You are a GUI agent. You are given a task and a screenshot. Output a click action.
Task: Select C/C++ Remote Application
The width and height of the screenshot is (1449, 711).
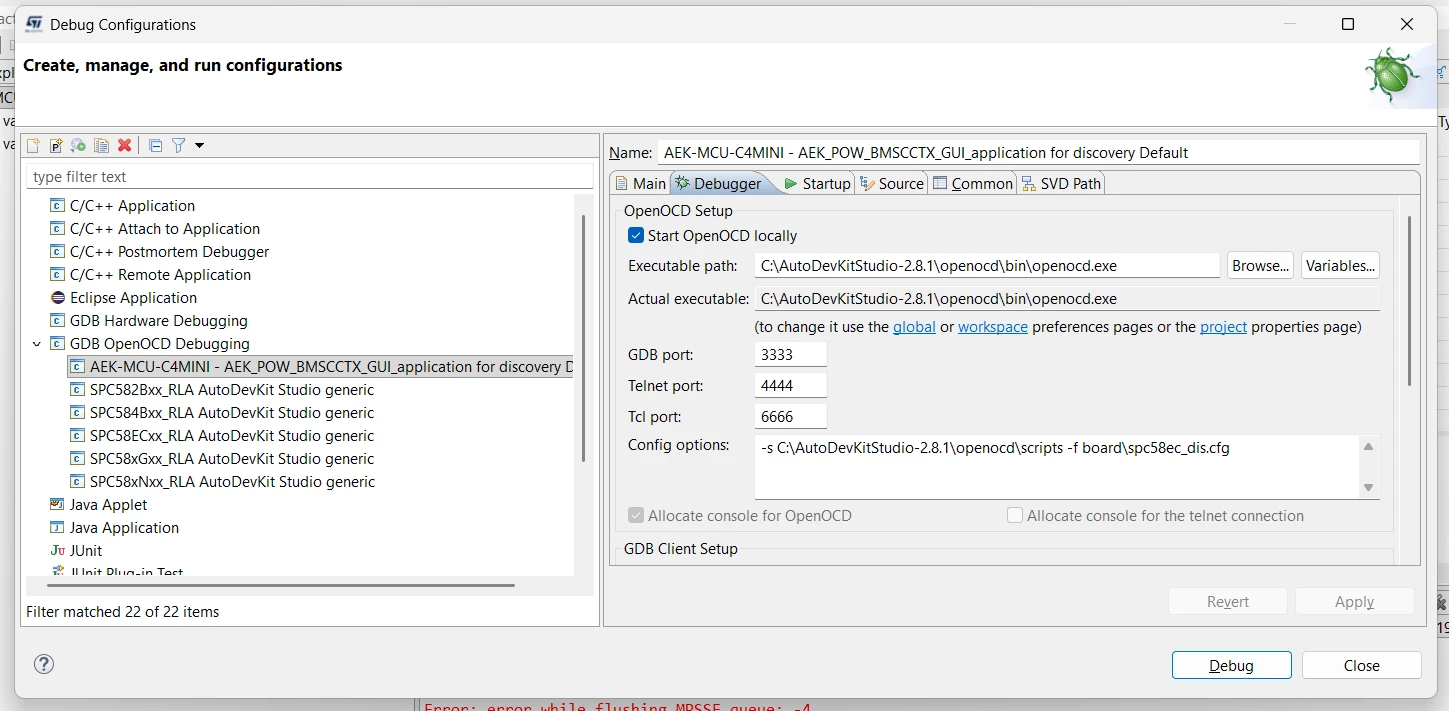tap(160, 275)
